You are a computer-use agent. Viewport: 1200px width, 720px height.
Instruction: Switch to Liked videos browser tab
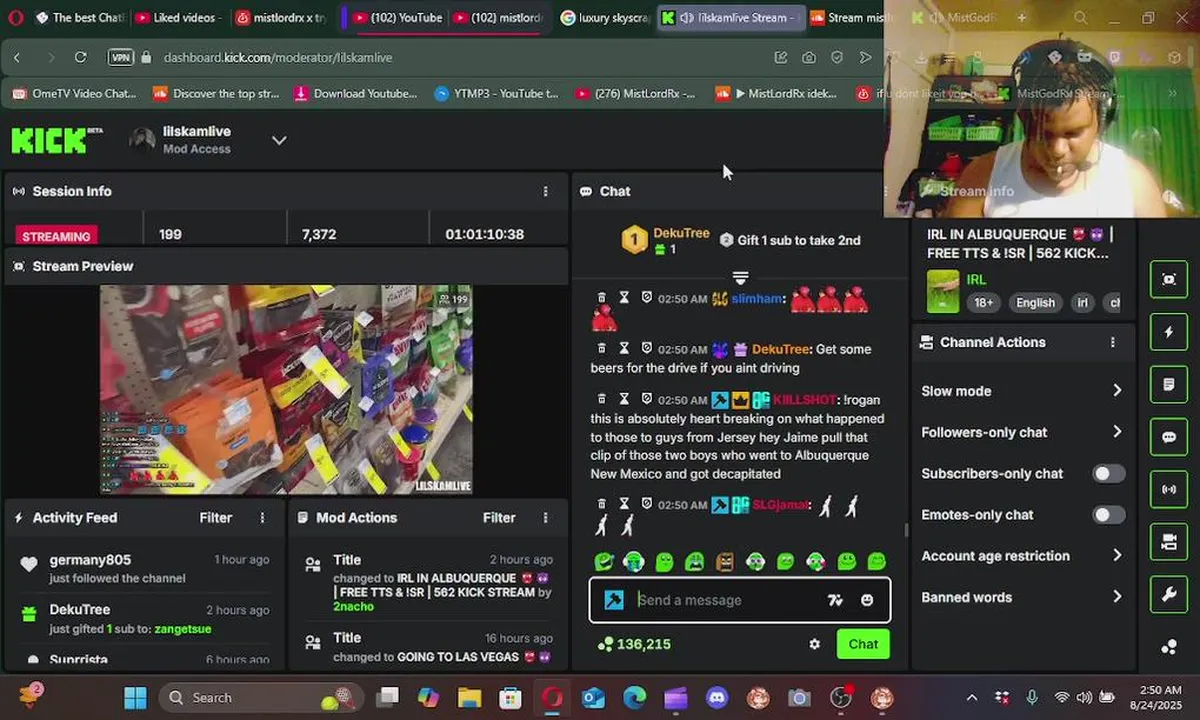(x=178, y=17)
